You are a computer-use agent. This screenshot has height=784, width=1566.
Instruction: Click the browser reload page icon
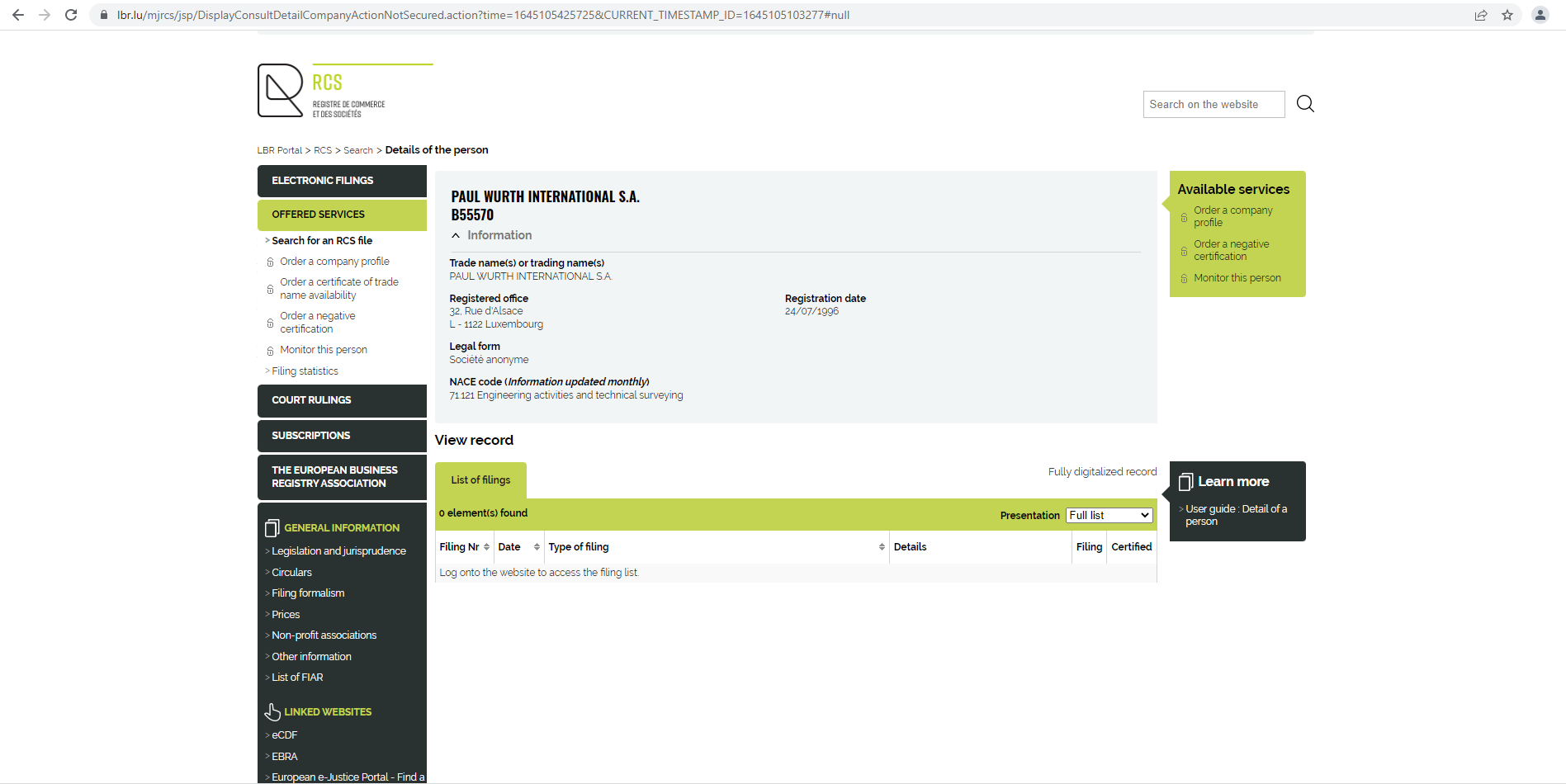tap(71, 15)
